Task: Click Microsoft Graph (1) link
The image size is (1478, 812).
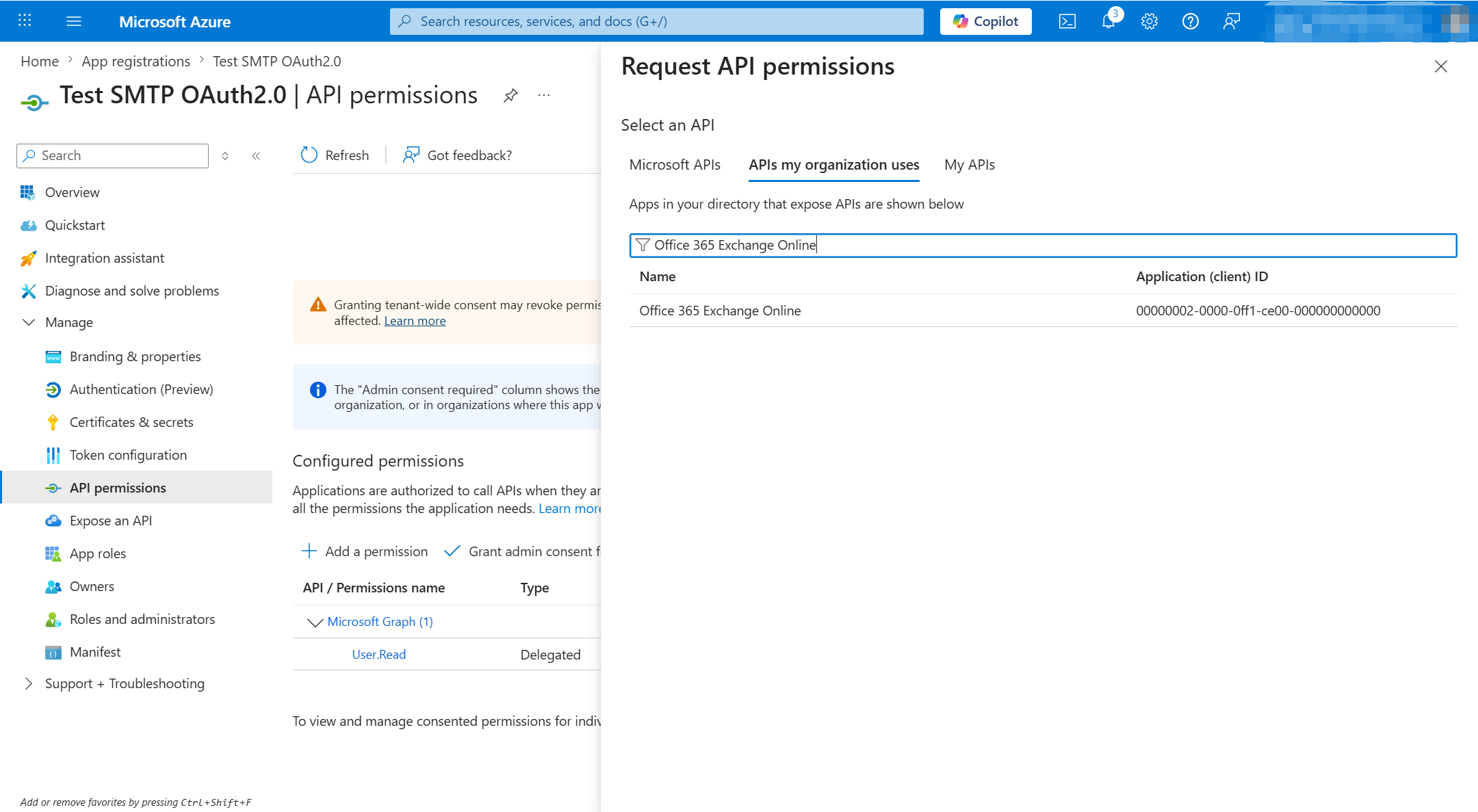Action: [x=380, y=622]
